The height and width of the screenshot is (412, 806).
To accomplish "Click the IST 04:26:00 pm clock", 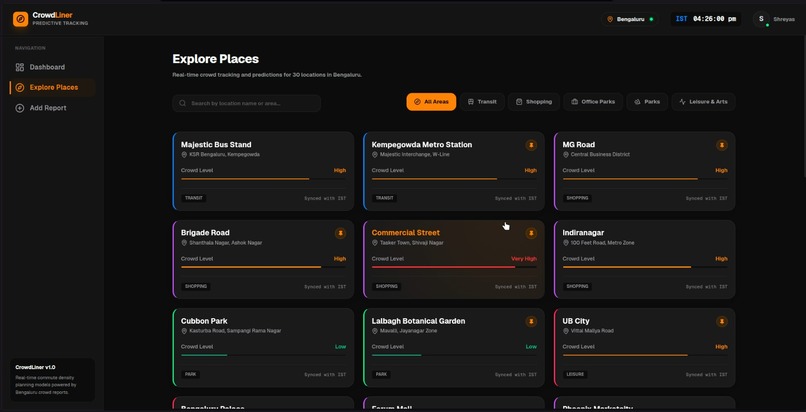I will (706, 19).
